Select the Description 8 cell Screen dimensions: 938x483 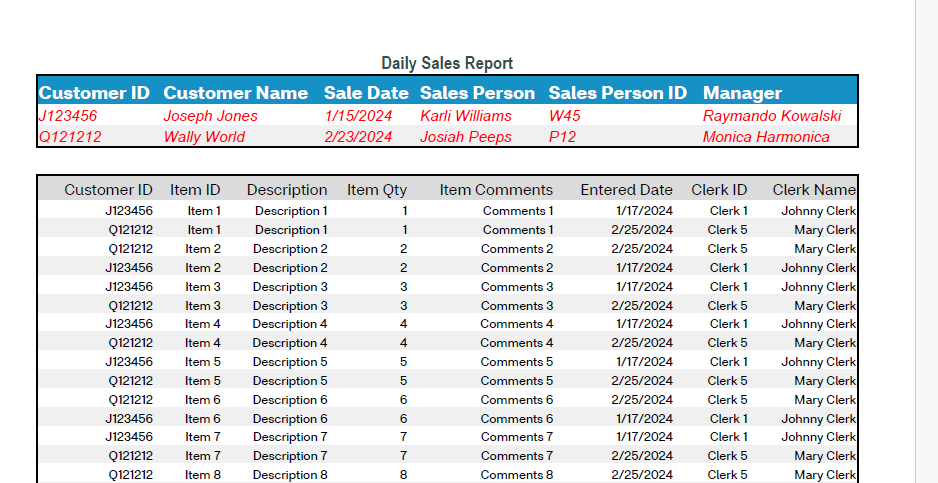click(x=290, y=475)
